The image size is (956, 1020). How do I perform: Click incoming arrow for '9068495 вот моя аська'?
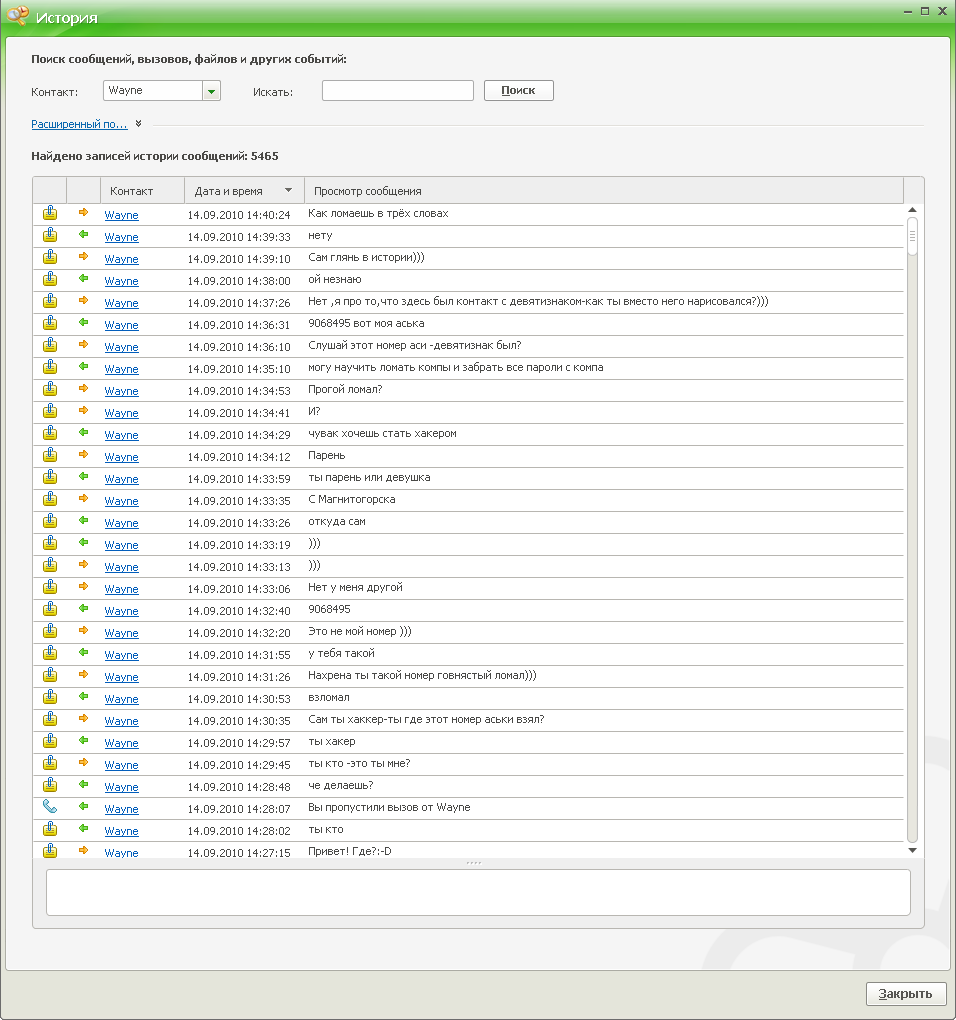(83, 323)
